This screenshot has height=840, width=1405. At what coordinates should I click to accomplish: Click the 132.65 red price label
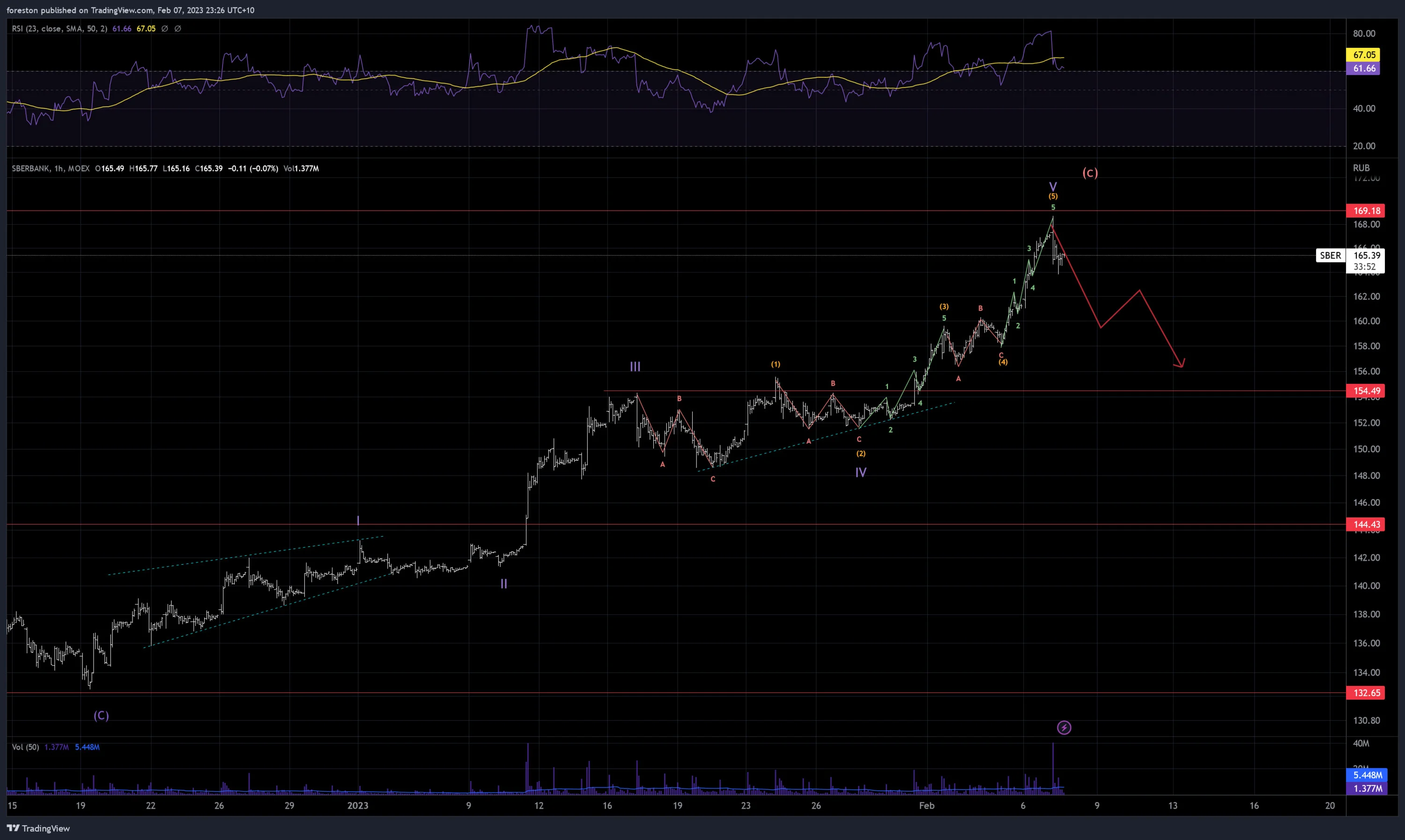[1366, 693]
